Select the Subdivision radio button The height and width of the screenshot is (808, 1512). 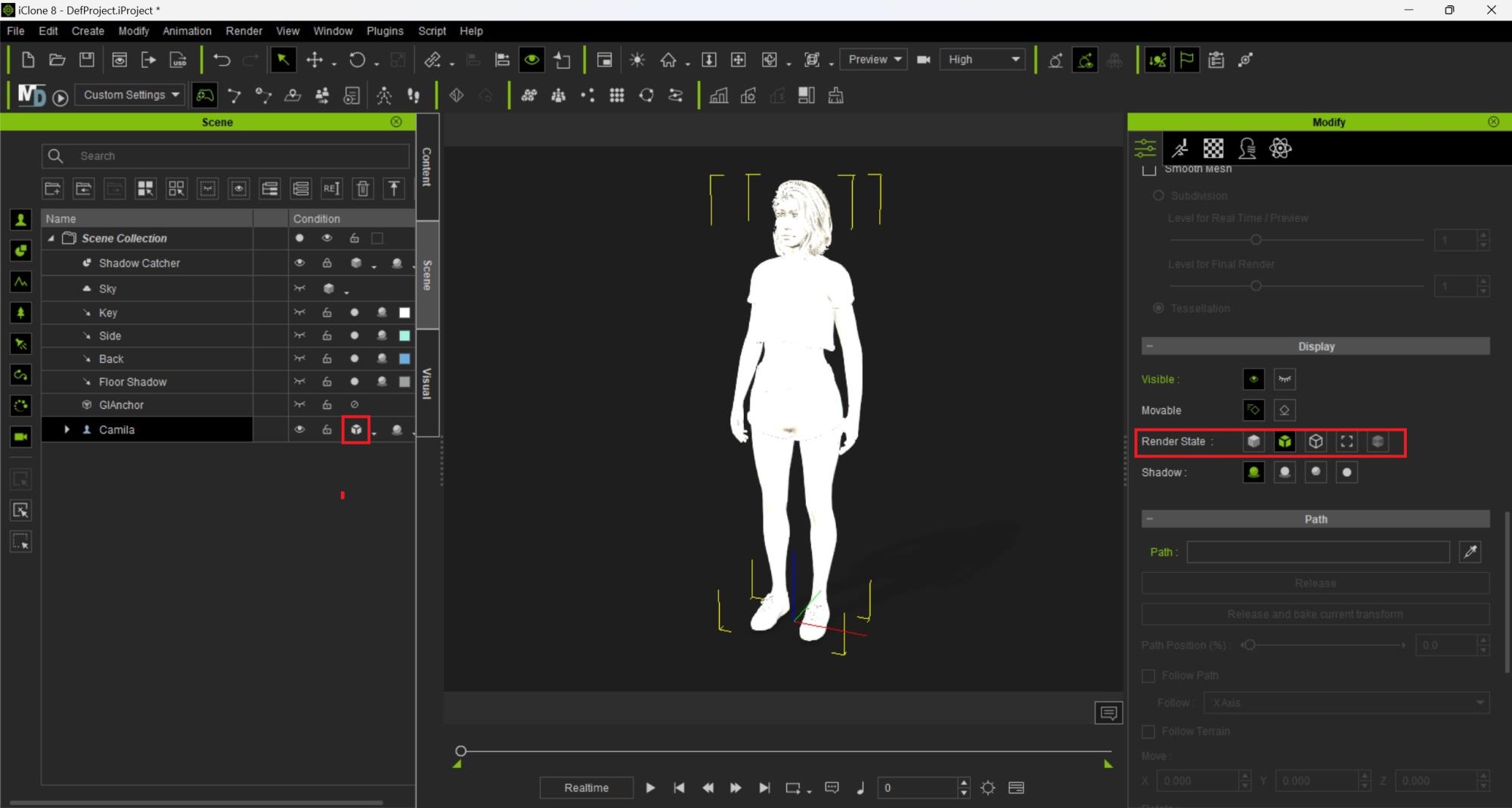[1158, 196]
